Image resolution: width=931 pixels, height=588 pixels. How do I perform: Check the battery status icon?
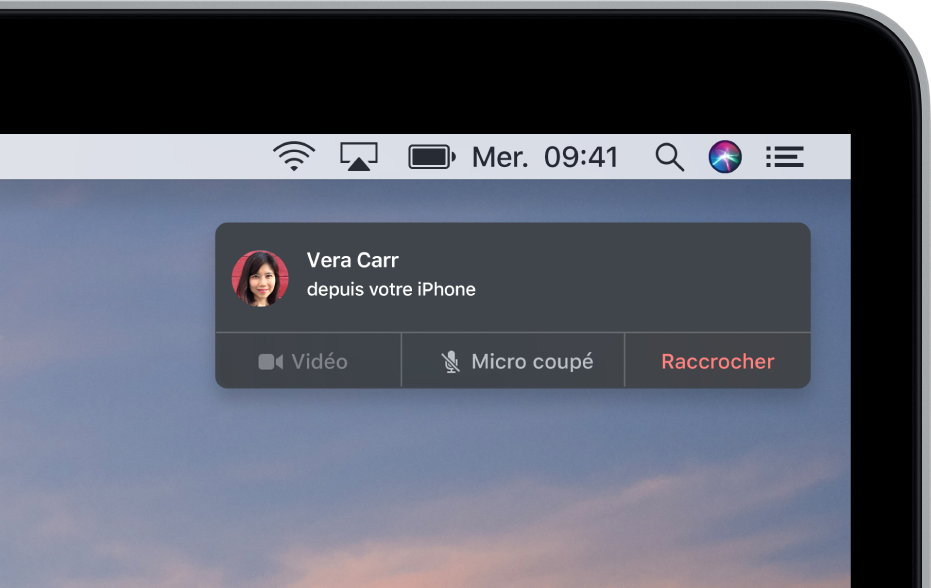pos(432,157)
